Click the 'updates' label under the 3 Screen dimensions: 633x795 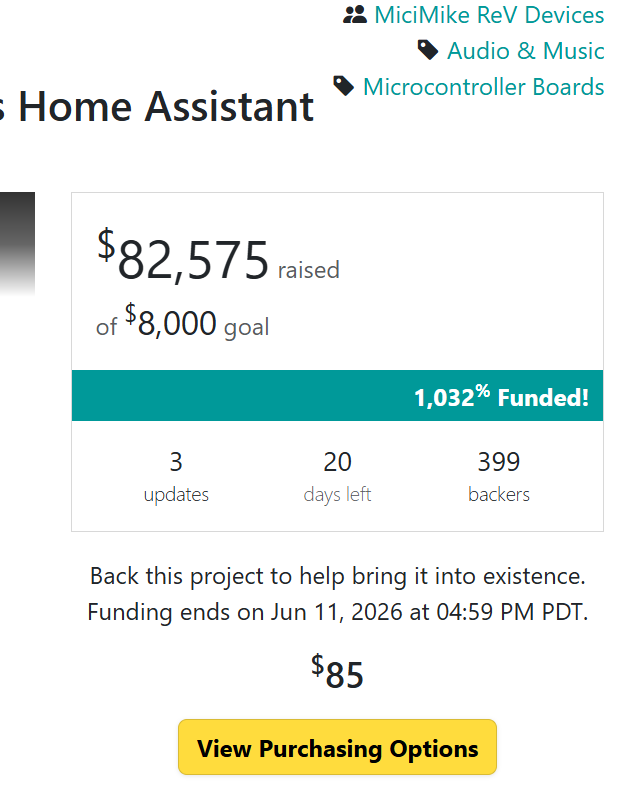tap(176, 495)
